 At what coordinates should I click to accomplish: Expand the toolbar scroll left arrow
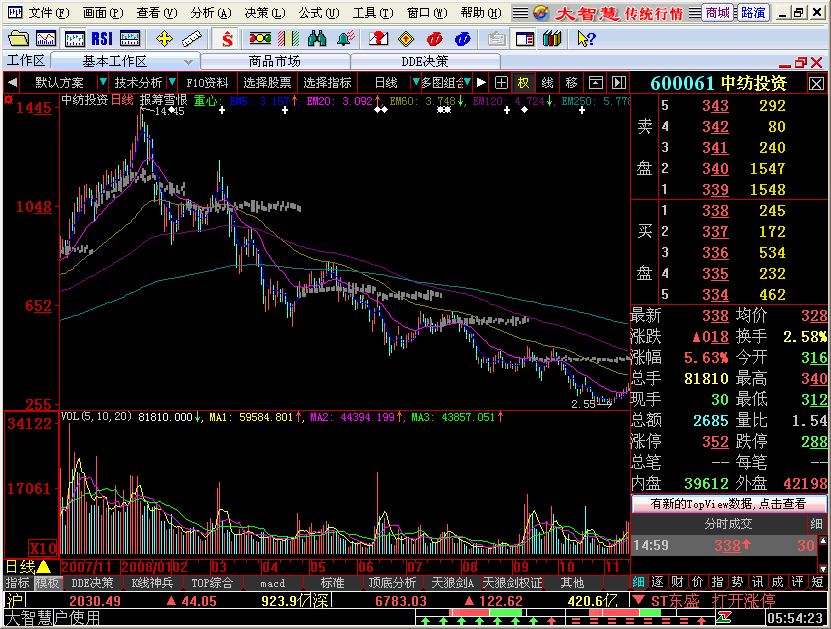(x=12, y=83)
